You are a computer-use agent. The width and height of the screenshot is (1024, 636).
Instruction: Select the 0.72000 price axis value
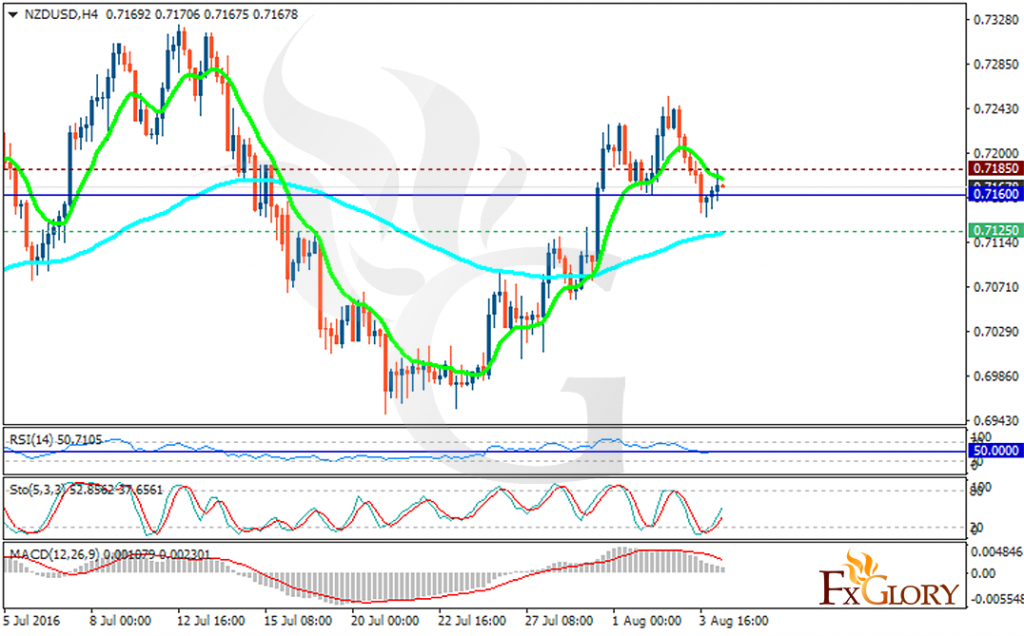point(996,153)
